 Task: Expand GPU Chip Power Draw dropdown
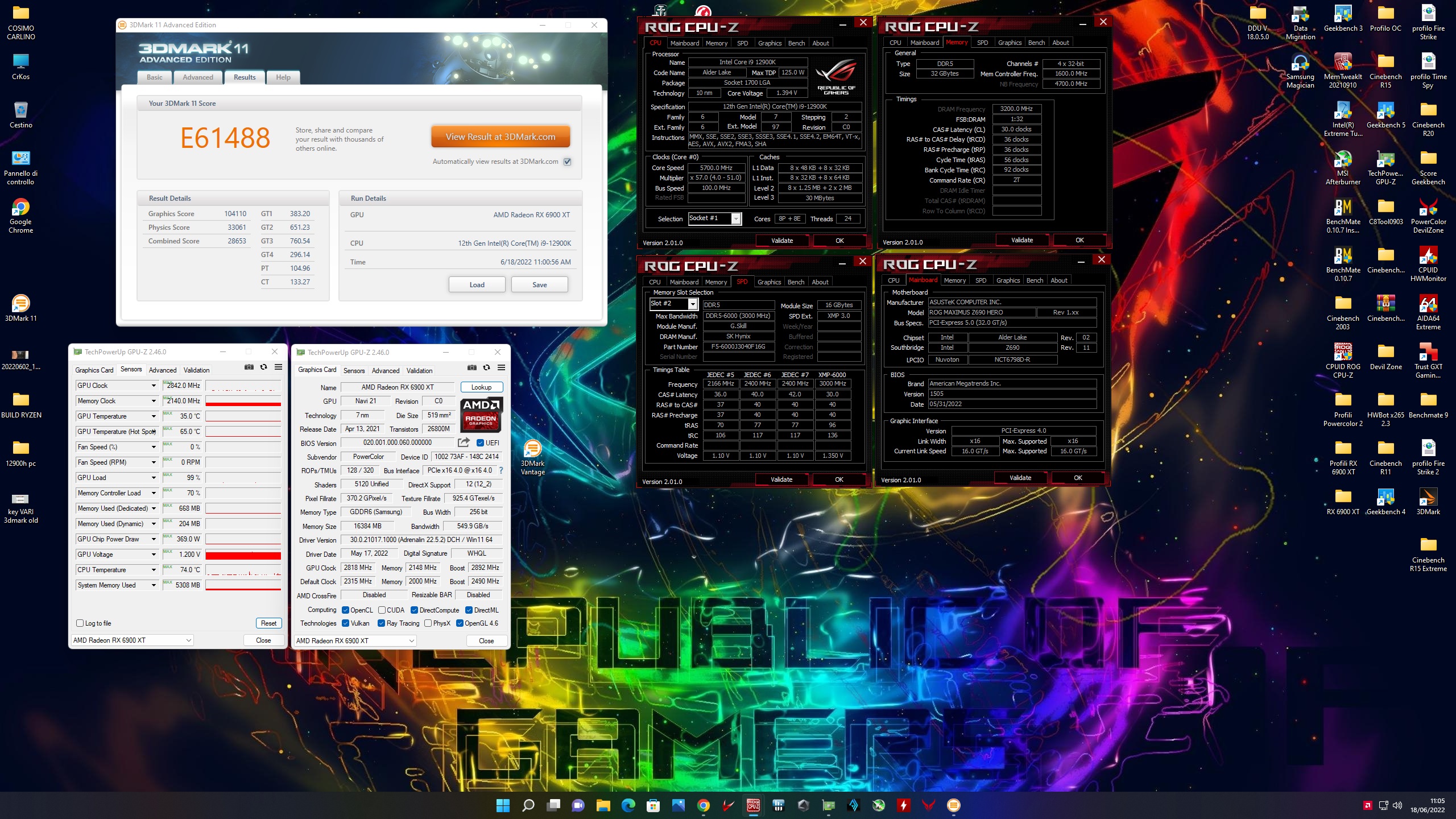(x=154, y=539)
